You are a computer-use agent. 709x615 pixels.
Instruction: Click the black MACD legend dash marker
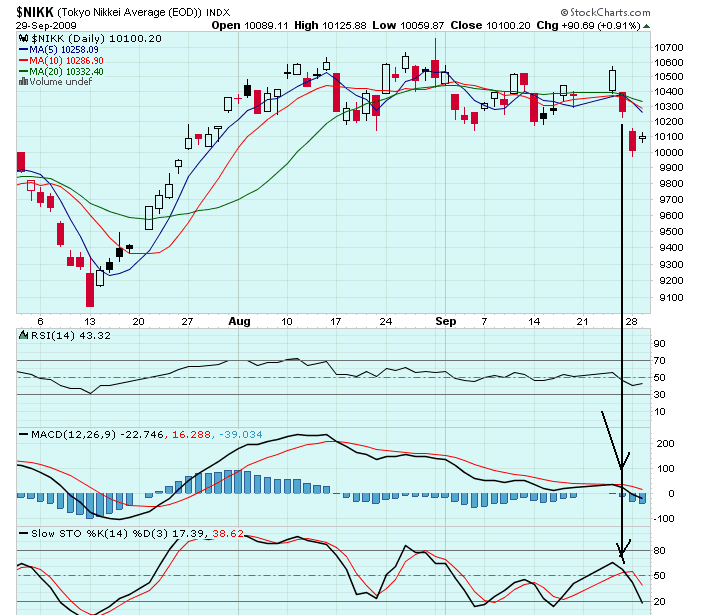point(24,435)
